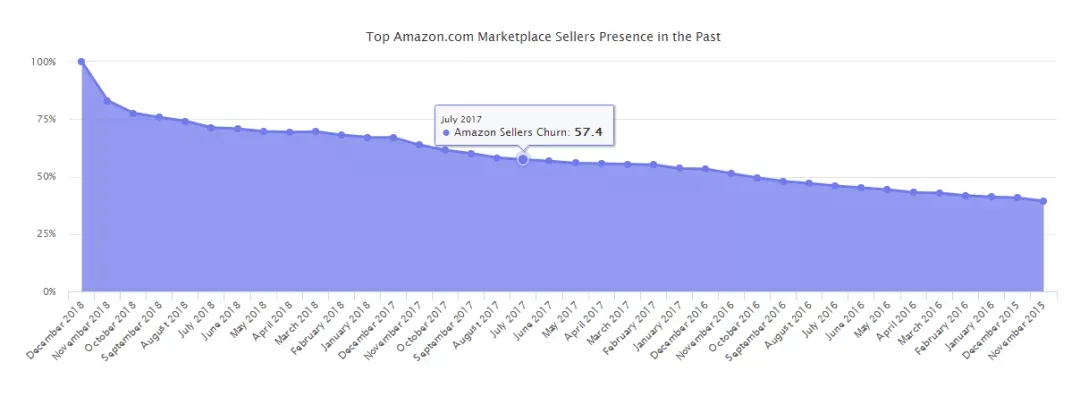Screen dimensions: 1080x396
Task: Click the chart title text
Action: [x=543, y=37]
